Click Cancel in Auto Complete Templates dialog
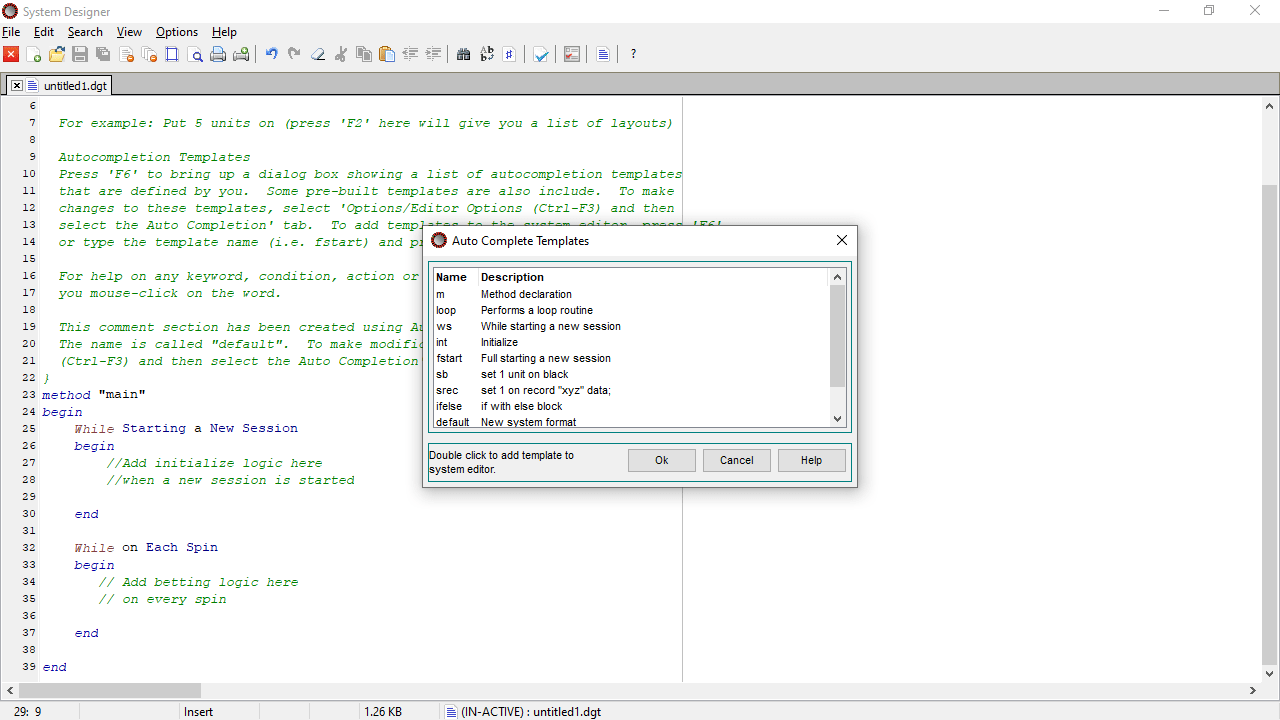Viewport: 1280px width, 720px height. 737,460
